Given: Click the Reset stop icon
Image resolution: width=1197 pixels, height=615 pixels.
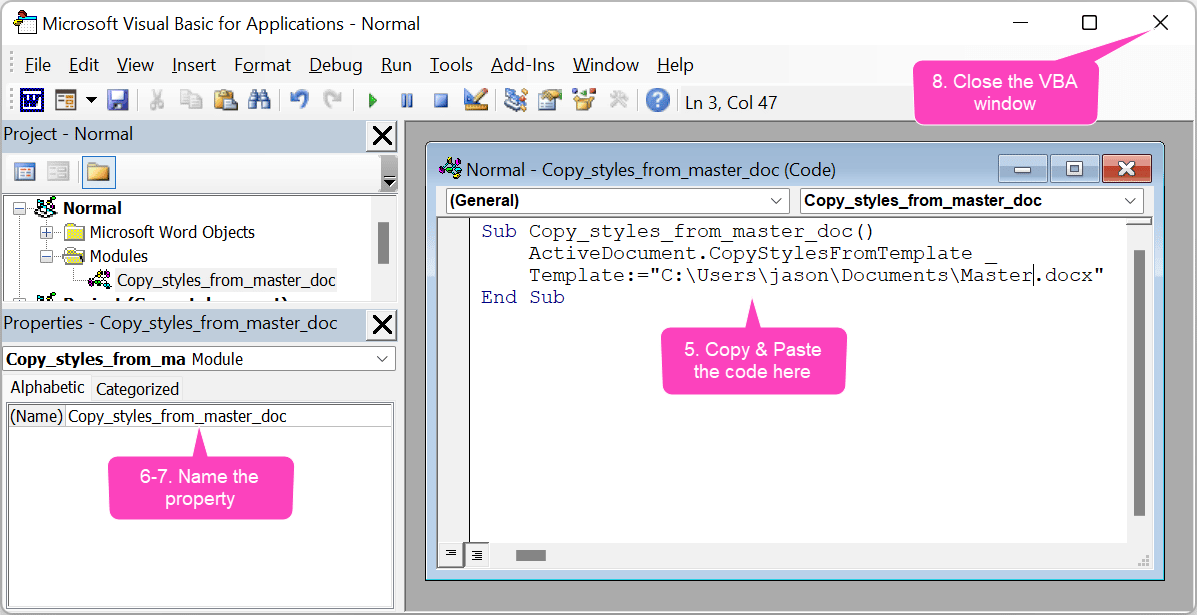Looking at the screenshot, I should 440,101.
